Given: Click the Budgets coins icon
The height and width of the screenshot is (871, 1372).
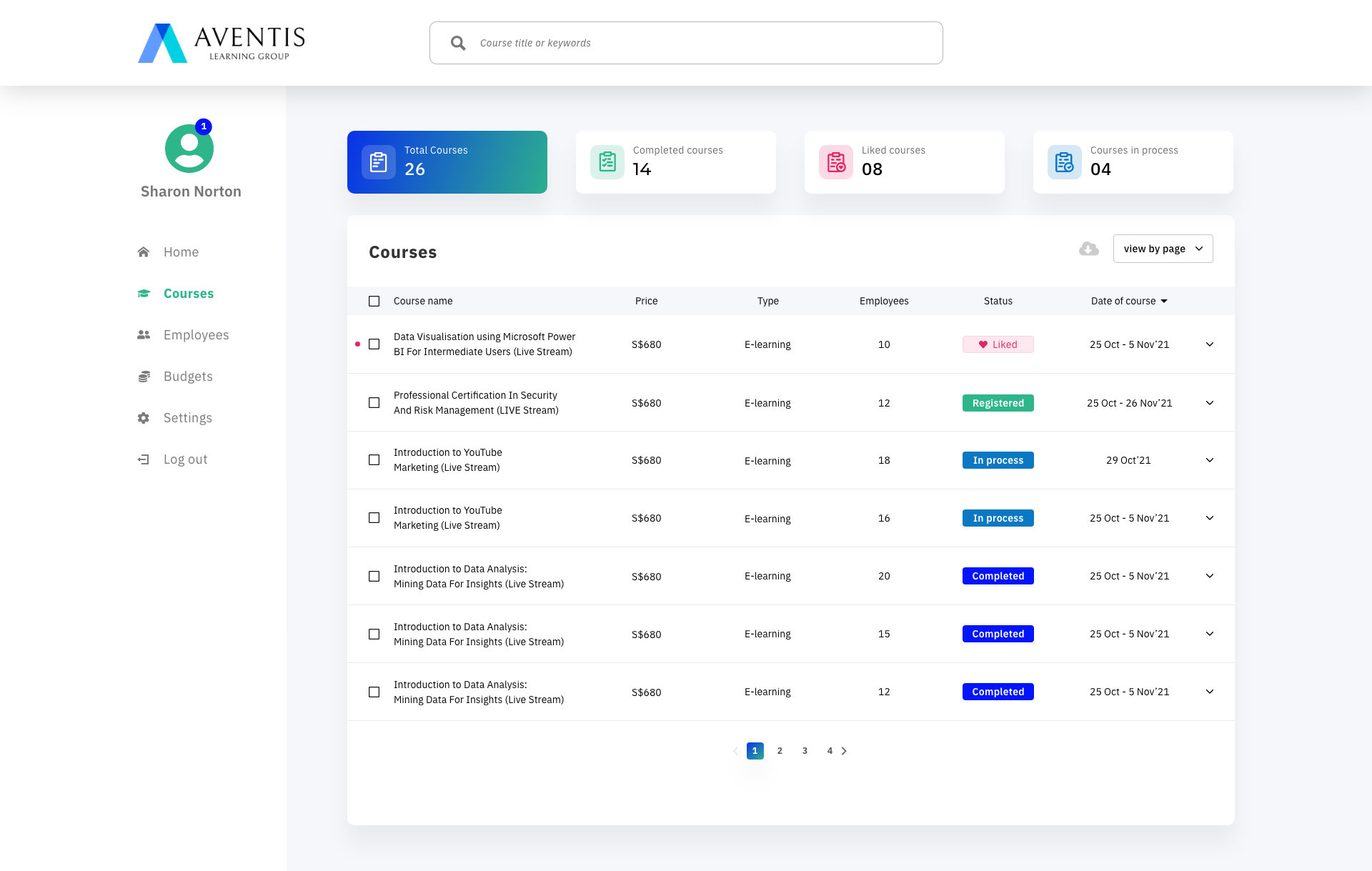Looking at the screenshot, I should [x=144, y=376].
